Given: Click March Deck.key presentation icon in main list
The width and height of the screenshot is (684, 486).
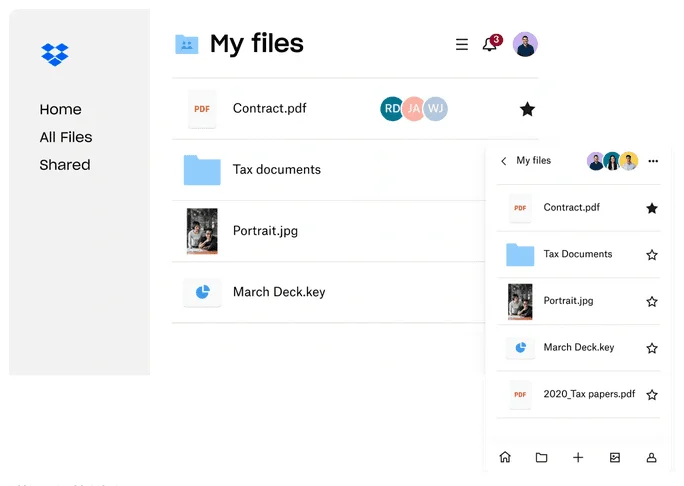Looking at the screenshot, I should point(202,292).
